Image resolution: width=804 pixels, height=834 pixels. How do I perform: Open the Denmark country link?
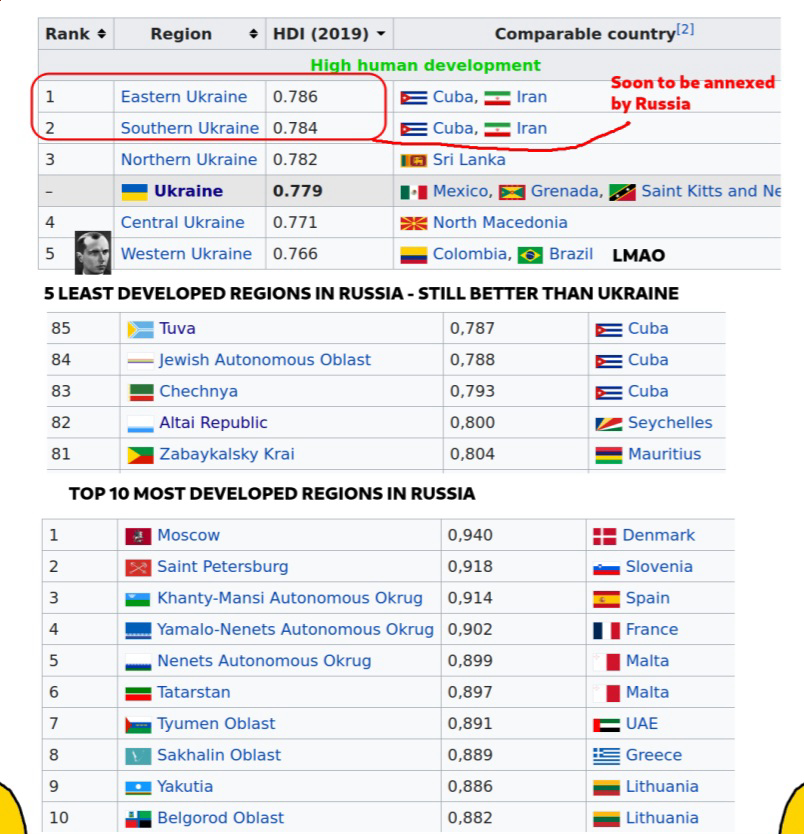[658, 535]
